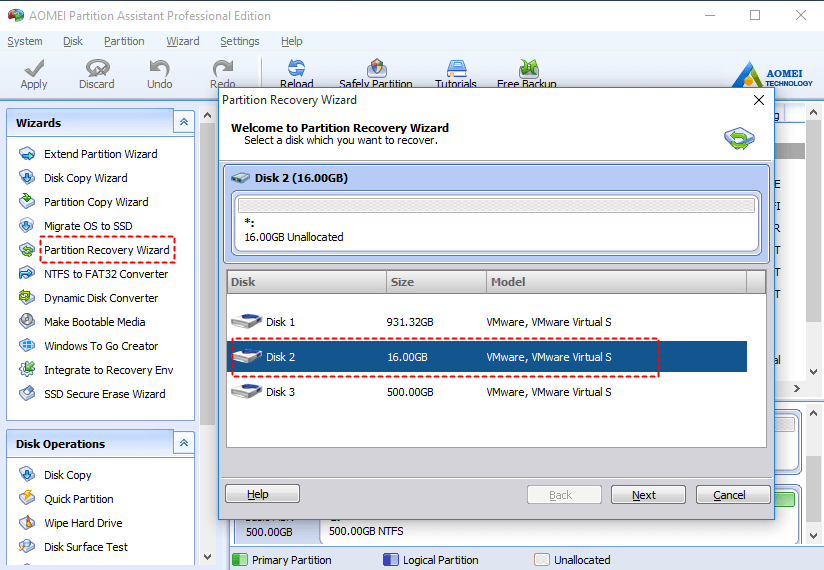Click Migrate OS to SSD icon
This screenshot has width=824, height=570.
(x=27, y=226)
